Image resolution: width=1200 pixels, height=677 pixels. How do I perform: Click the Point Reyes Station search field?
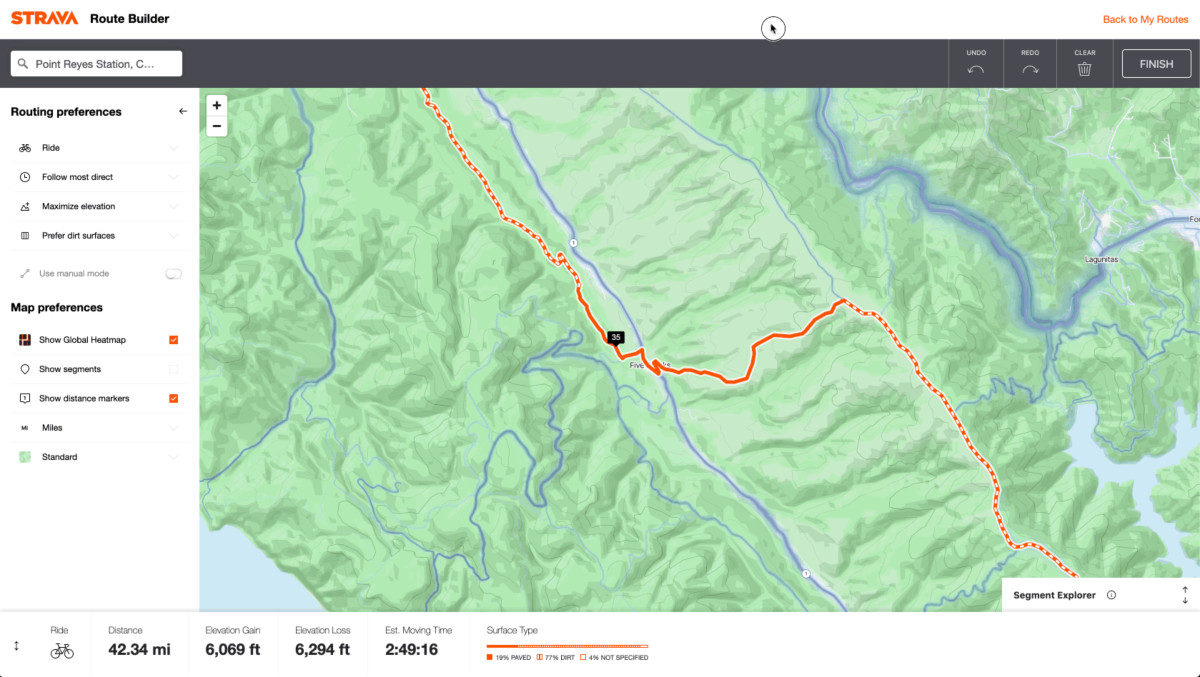pos(96,64)
